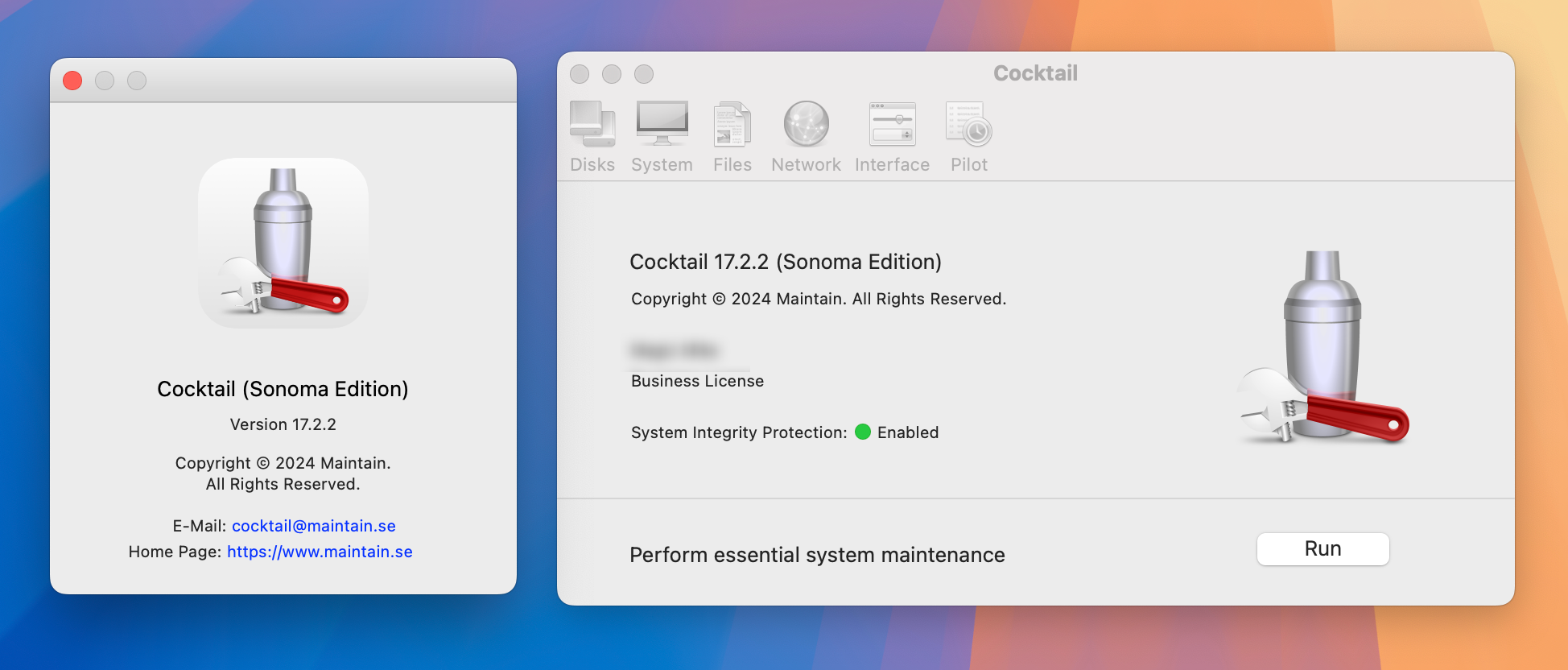Click the 'All Rights Reserved.' line in the About window
Image resolution: width=1568 pixels, height=670 pixels.
click(283, 484)
